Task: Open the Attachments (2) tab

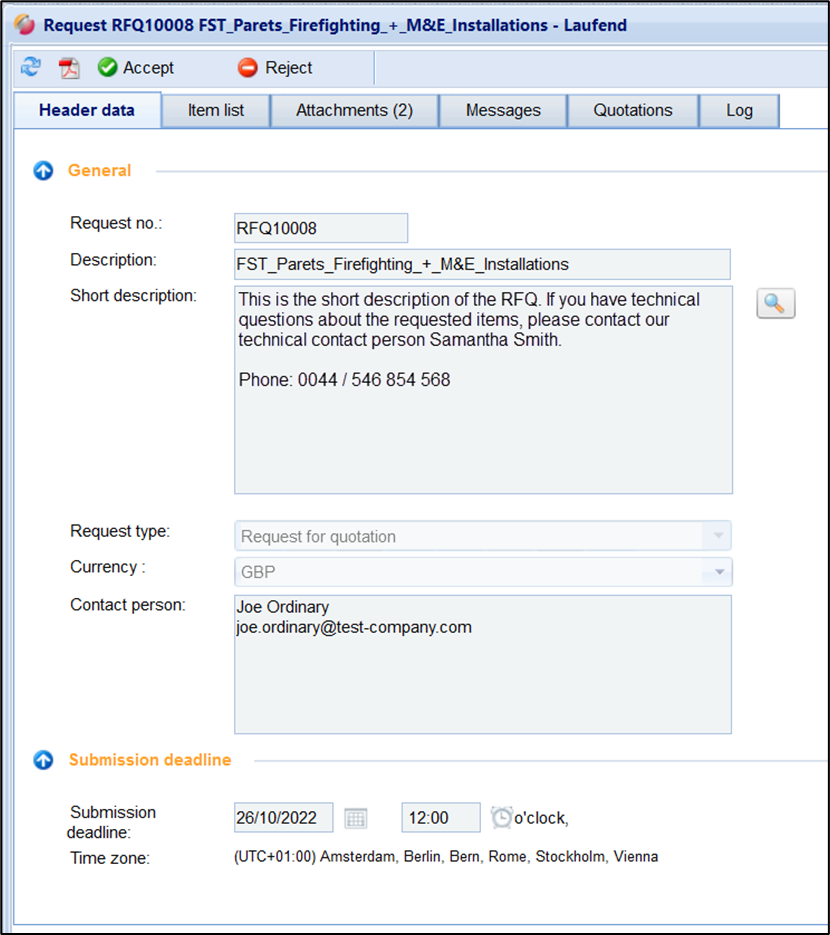Action: tap(354, 111)
